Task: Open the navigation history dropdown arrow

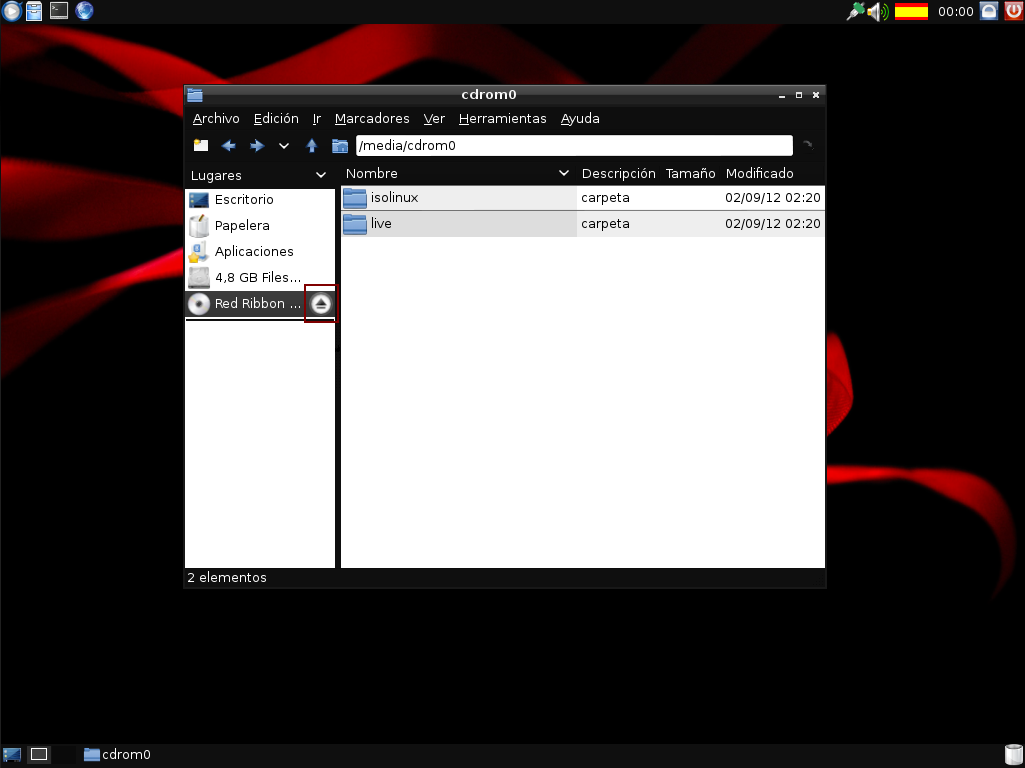Action: [x=284, y=146]
